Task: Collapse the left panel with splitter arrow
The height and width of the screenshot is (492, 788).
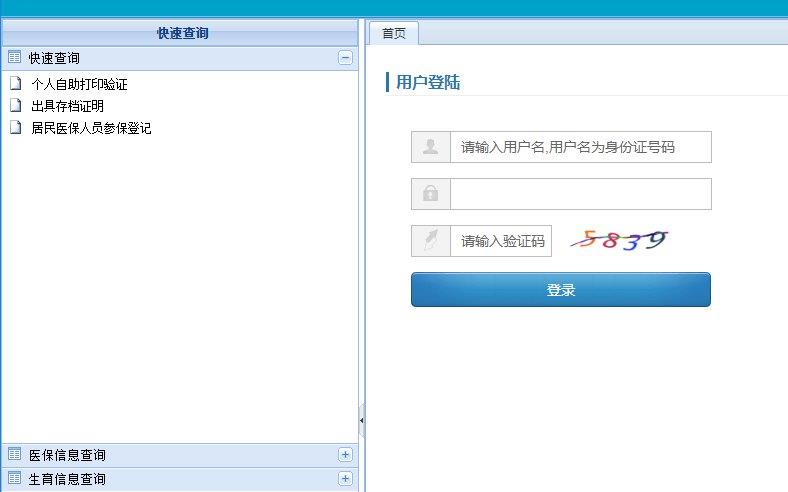Action: tap(362, 420)
